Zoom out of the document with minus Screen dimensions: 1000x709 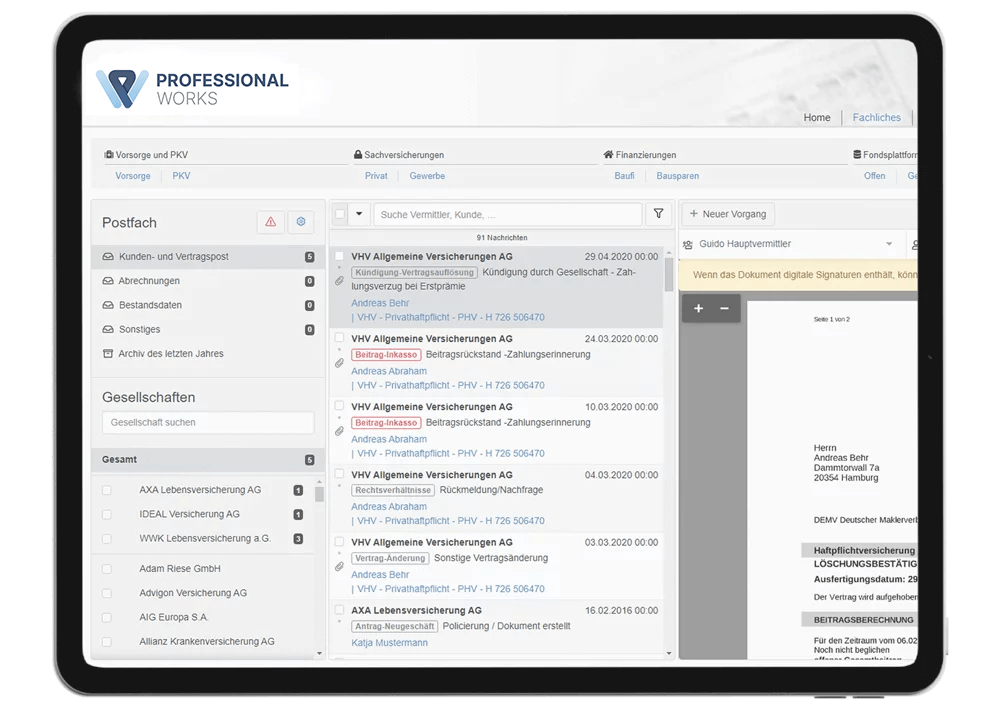(724, 309)
